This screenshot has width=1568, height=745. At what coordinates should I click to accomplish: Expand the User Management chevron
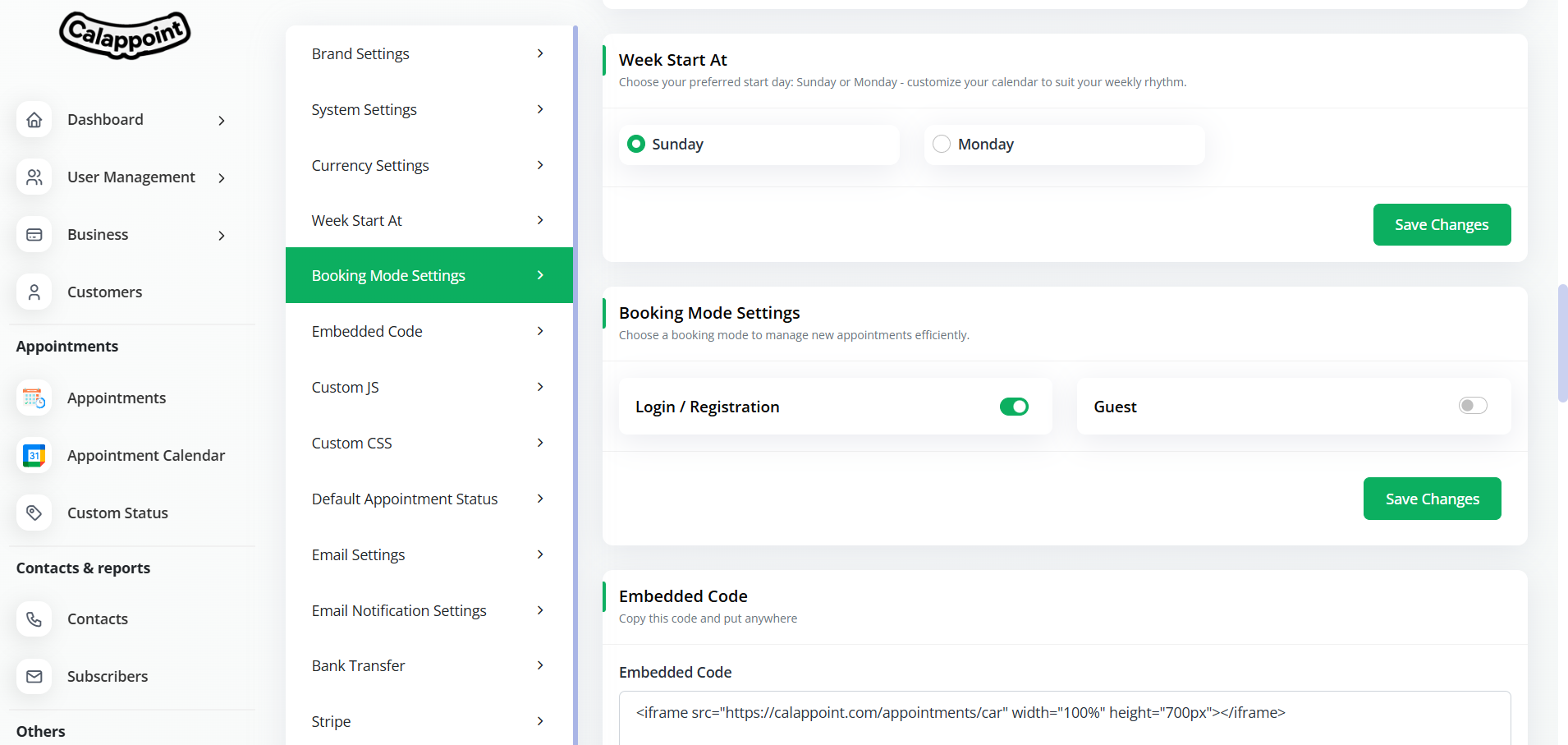point(222,178)
